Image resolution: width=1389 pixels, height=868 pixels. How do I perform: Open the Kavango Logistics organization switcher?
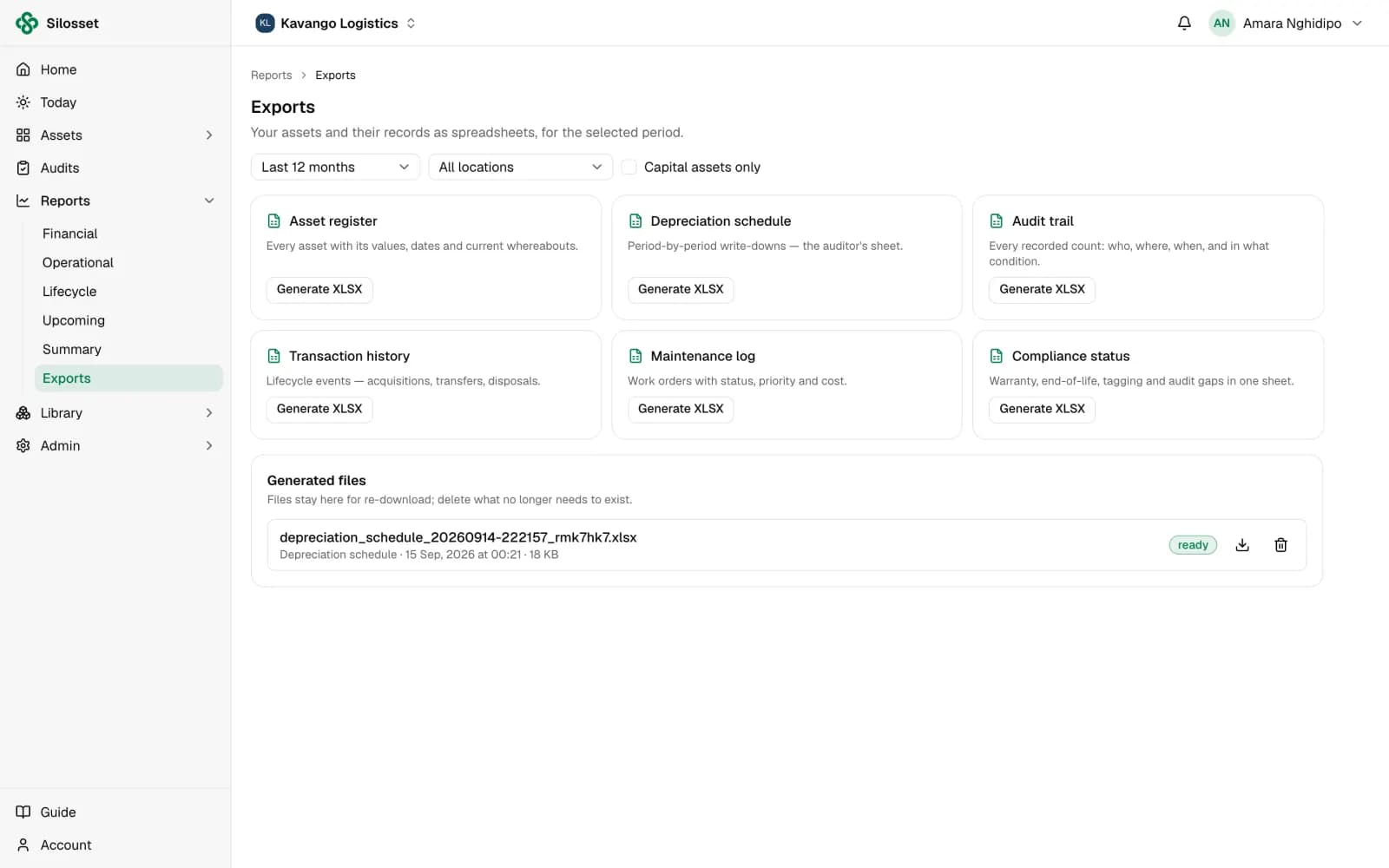coord(335,23)
